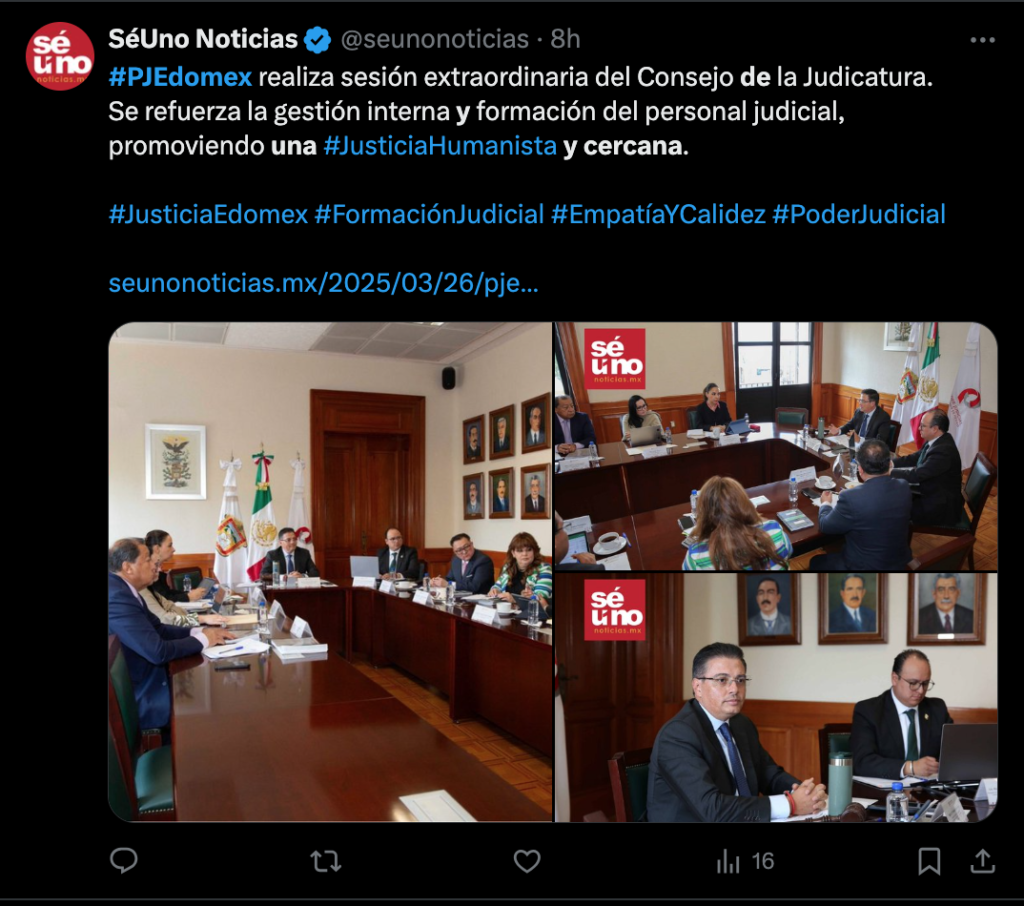Bookmark this tweet
The image size is (1024, 906).
929,861
